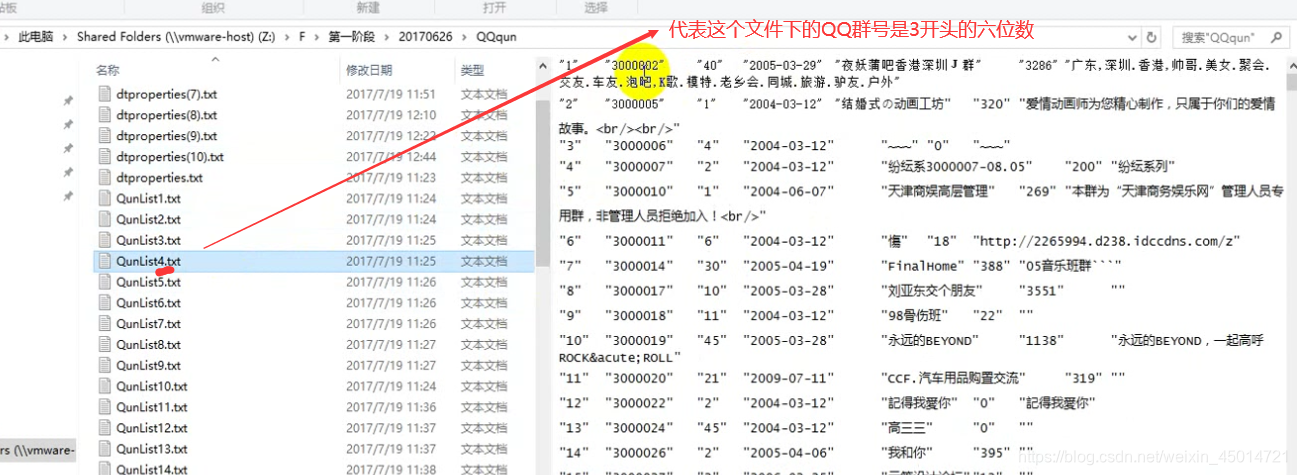Click the magnifier icon in the search box
Screen dimensions: 1297x475
tap(1277, 37)
